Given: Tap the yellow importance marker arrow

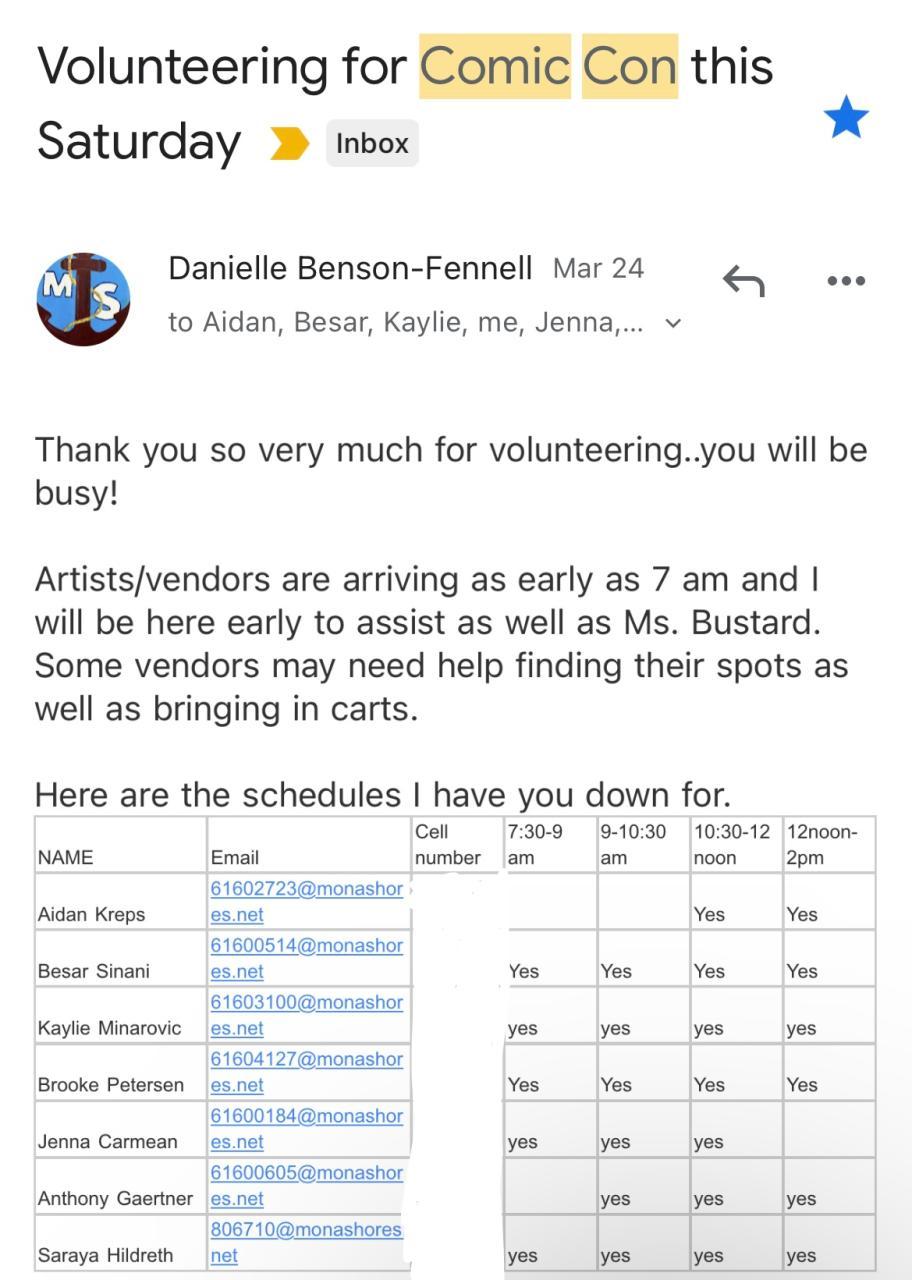Looking at the screenshot, I should pyautogui.click(x=290, y=144).
